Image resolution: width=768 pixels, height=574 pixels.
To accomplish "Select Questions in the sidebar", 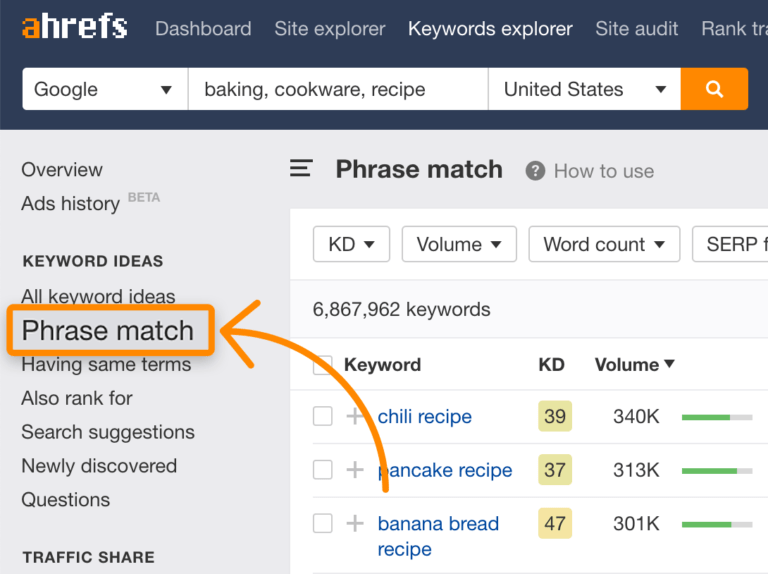I will coord(66,500).
